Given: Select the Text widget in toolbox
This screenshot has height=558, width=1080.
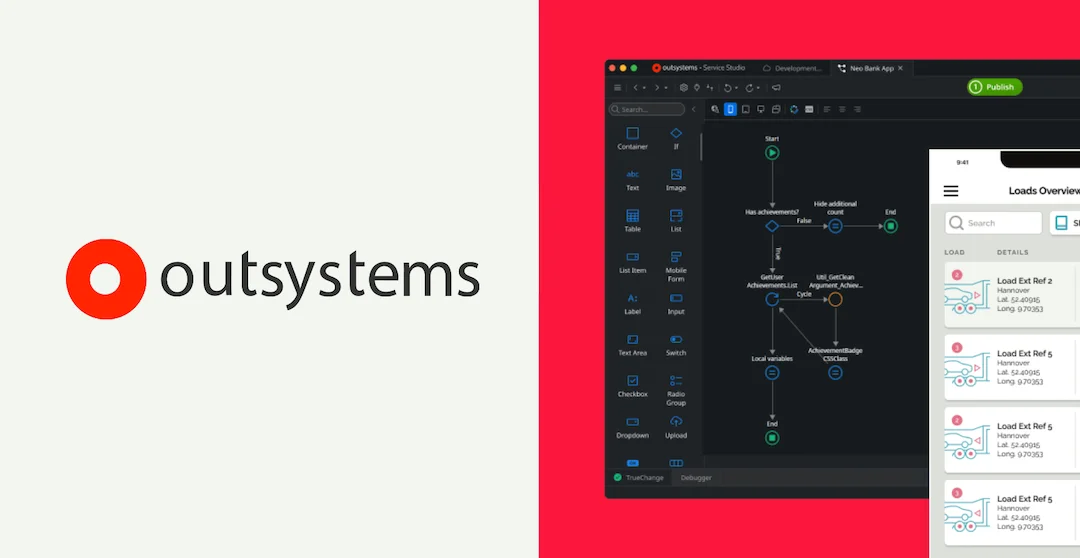Looking at the screenshot, I should (632, 180).
